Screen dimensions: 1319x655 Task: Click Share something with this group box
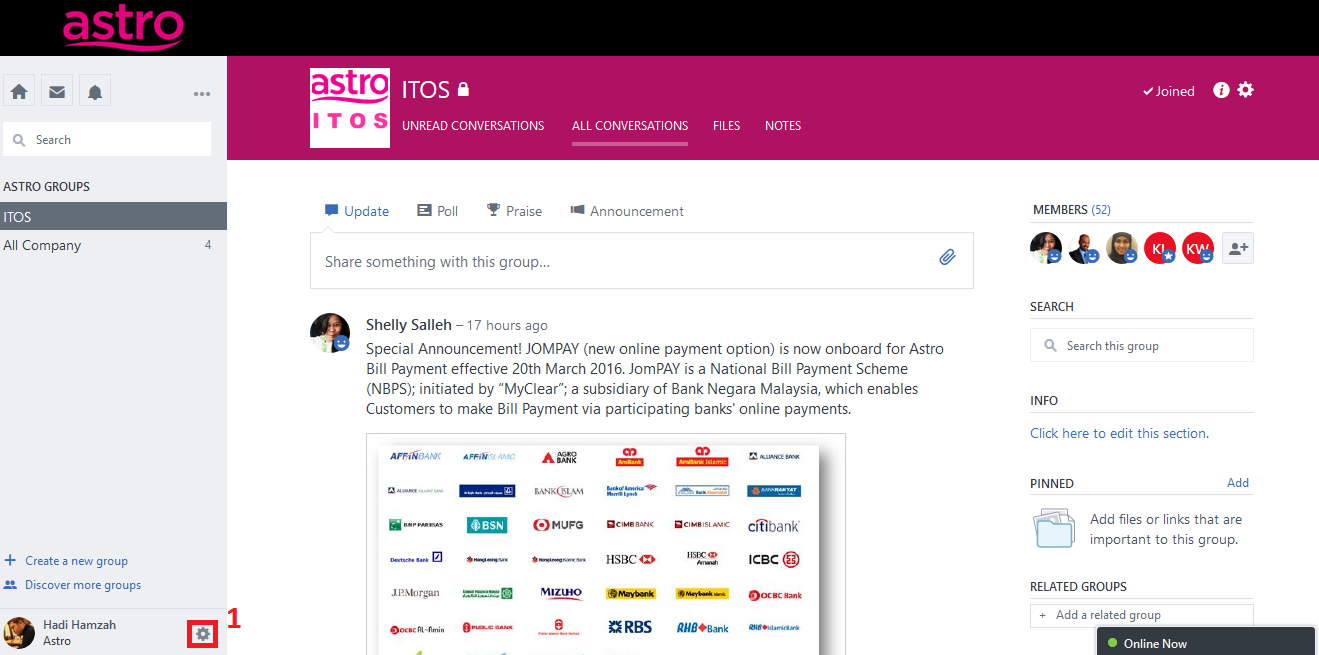click(x=642, y=261)
